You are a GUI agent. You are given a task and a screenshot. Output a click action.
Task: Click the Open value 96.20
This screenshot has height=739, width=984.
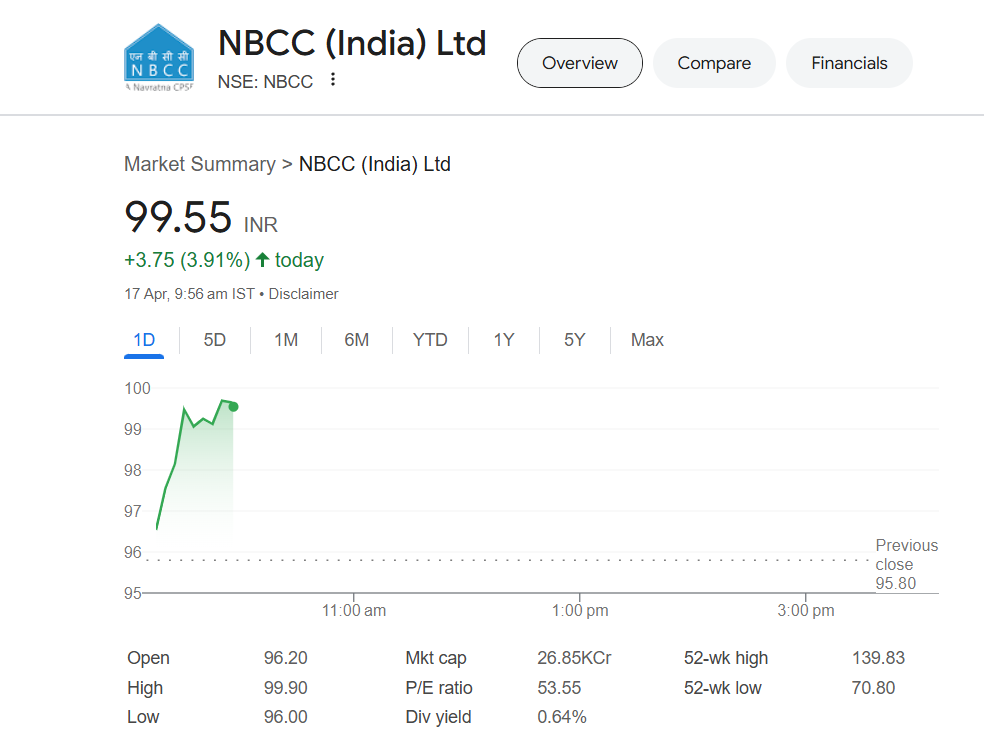(286, 657)
